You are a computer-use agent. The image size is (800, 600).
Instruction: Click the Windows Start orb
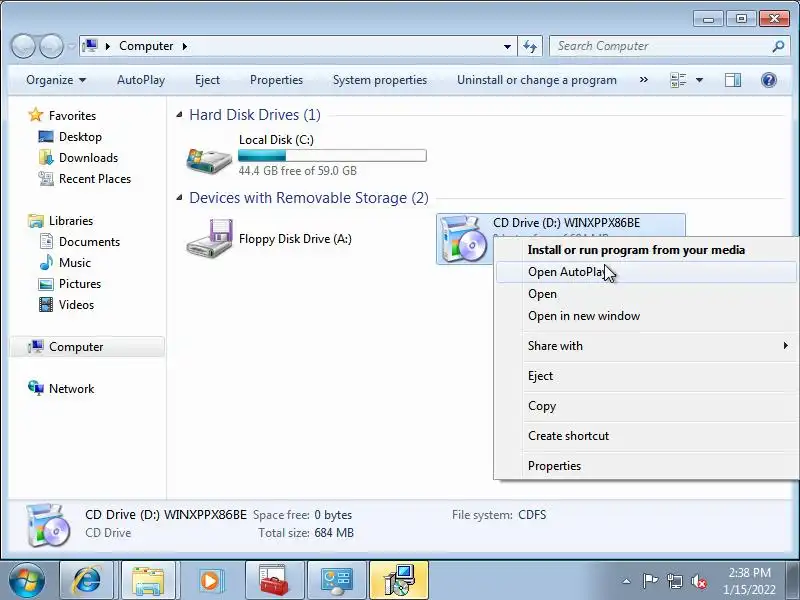click(x=27, y=581)
